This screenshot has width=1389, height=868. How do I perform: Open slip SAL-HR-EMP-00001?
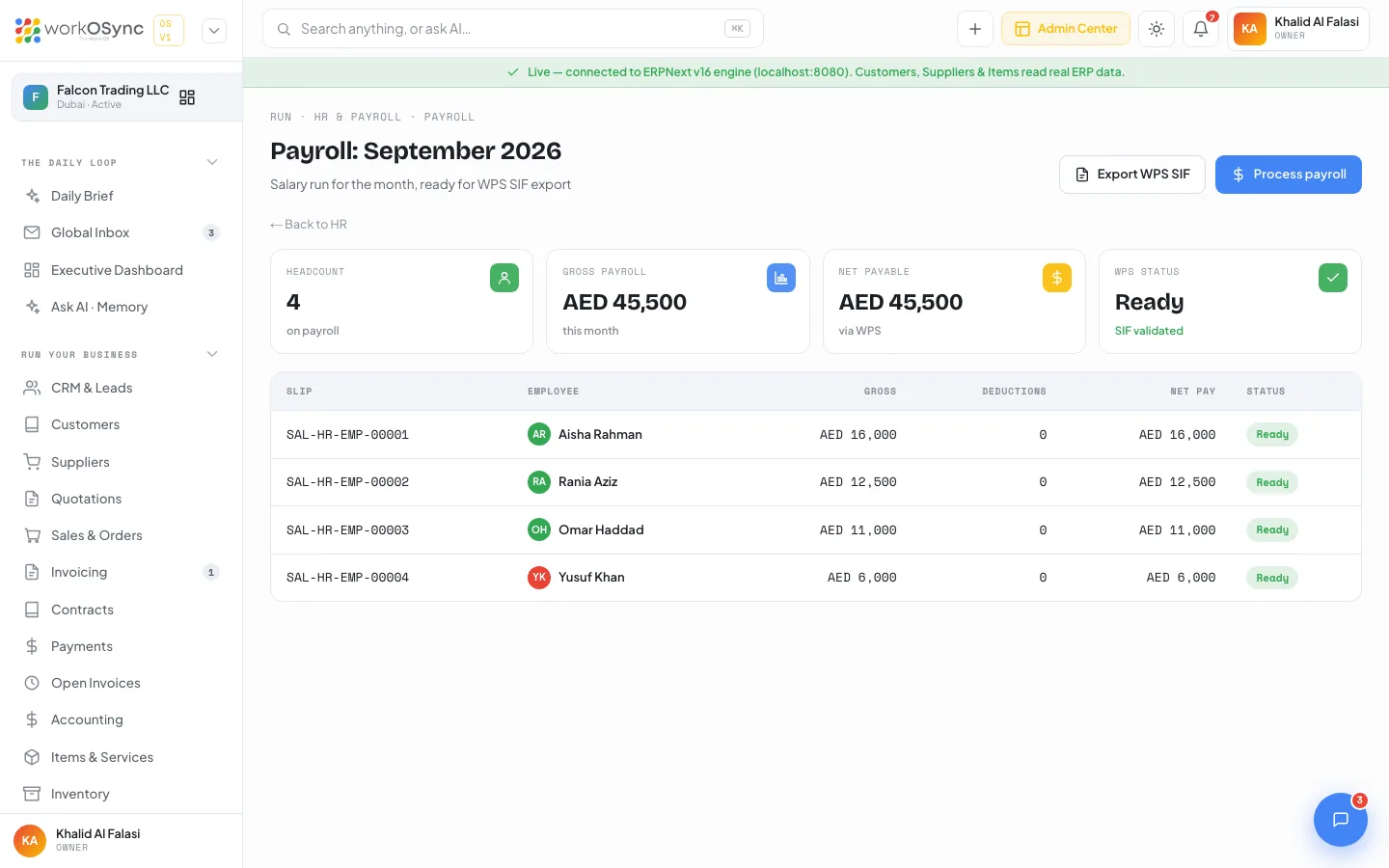pyautogui.click(x=347, y=435)
